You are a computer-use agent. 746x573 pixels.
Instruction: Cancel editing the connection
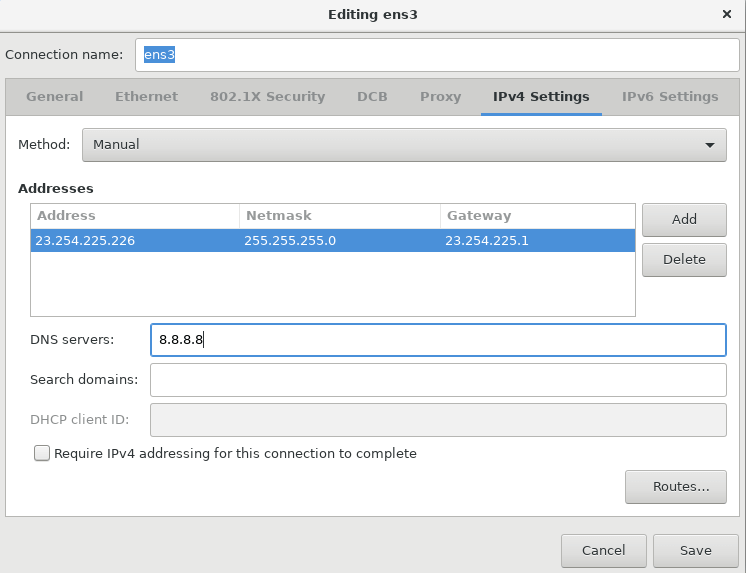(603, 550)
